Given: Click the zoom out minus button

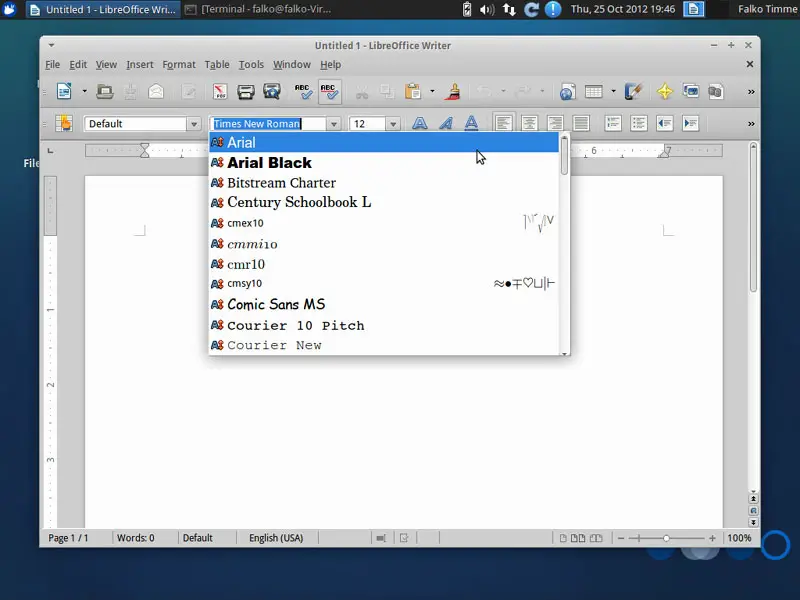Looking at the screenshot, I should [621, 538].
